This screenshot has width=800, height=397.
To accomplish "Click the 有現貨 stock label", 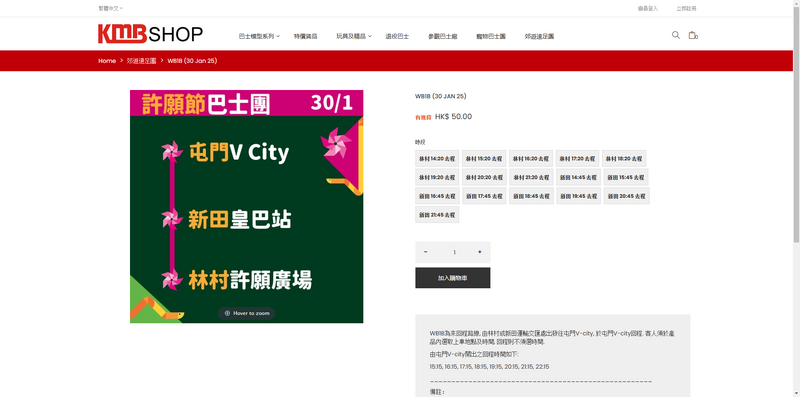I will click(423, 117).
